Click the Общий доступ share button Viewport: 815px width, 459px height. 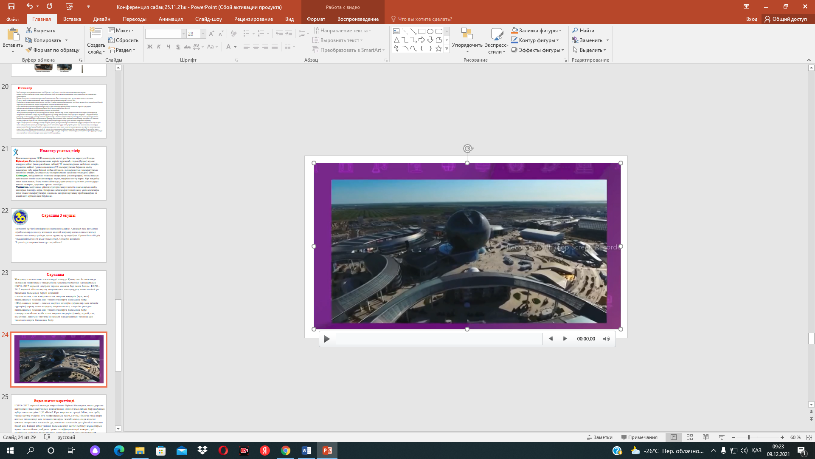click(x=784, y=18)
